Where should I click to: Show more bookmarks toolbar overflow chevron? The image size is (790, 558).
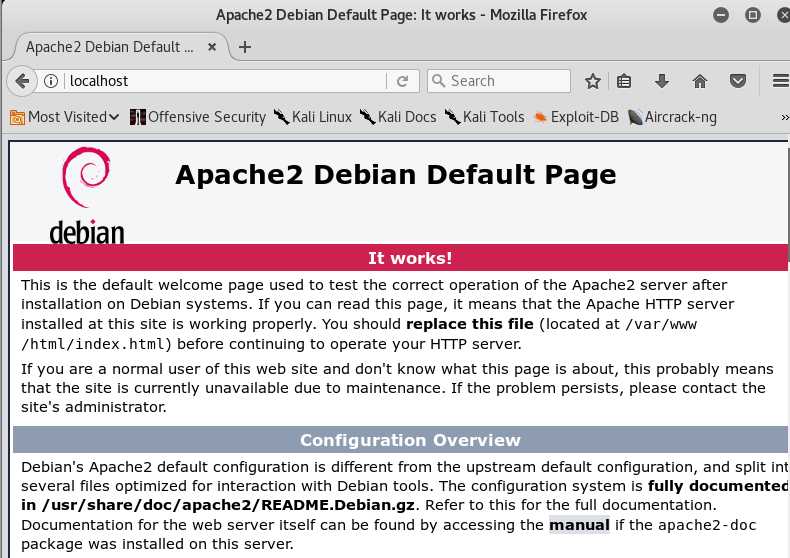[x=784, y=117]
